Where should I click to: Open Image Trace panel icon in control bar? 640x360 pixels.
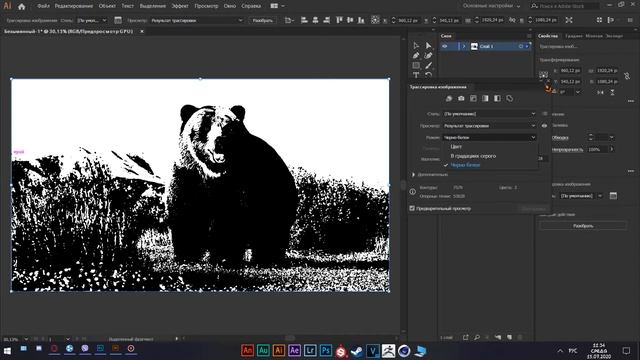[x=118, y=20]
